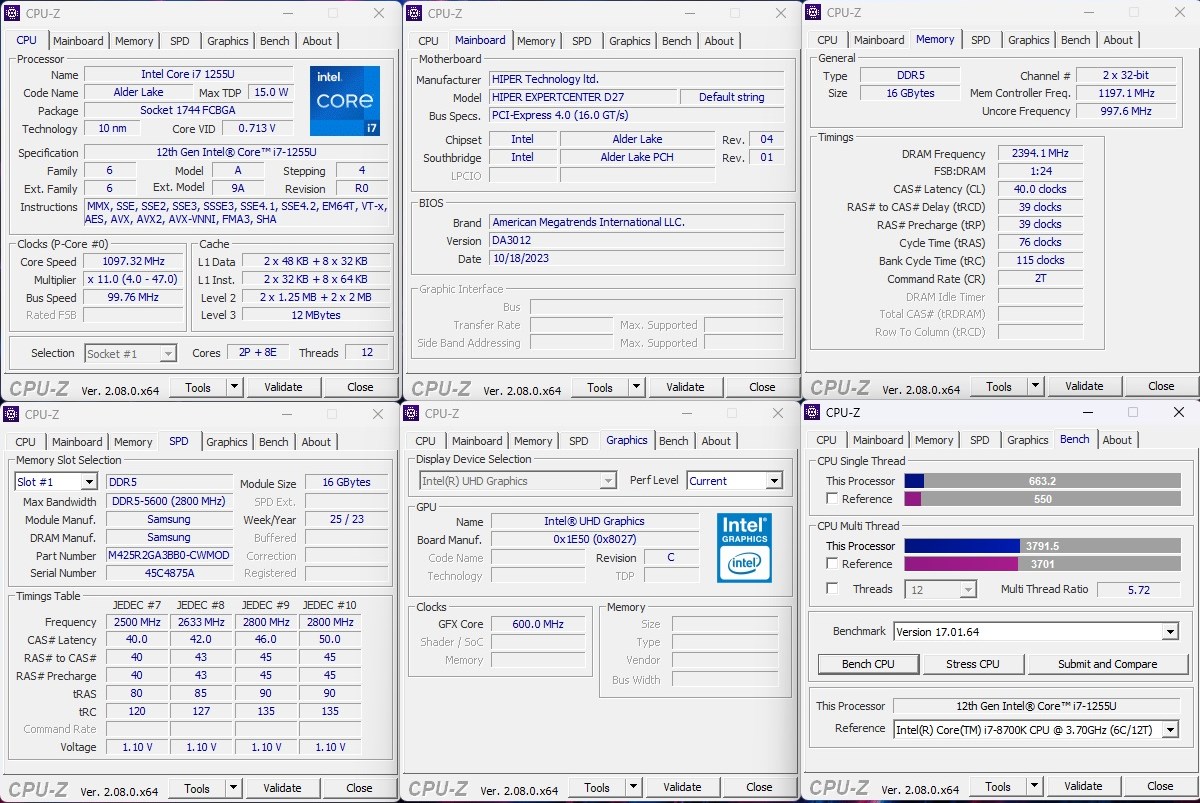Click the Part Number field in SPD window

169,555
